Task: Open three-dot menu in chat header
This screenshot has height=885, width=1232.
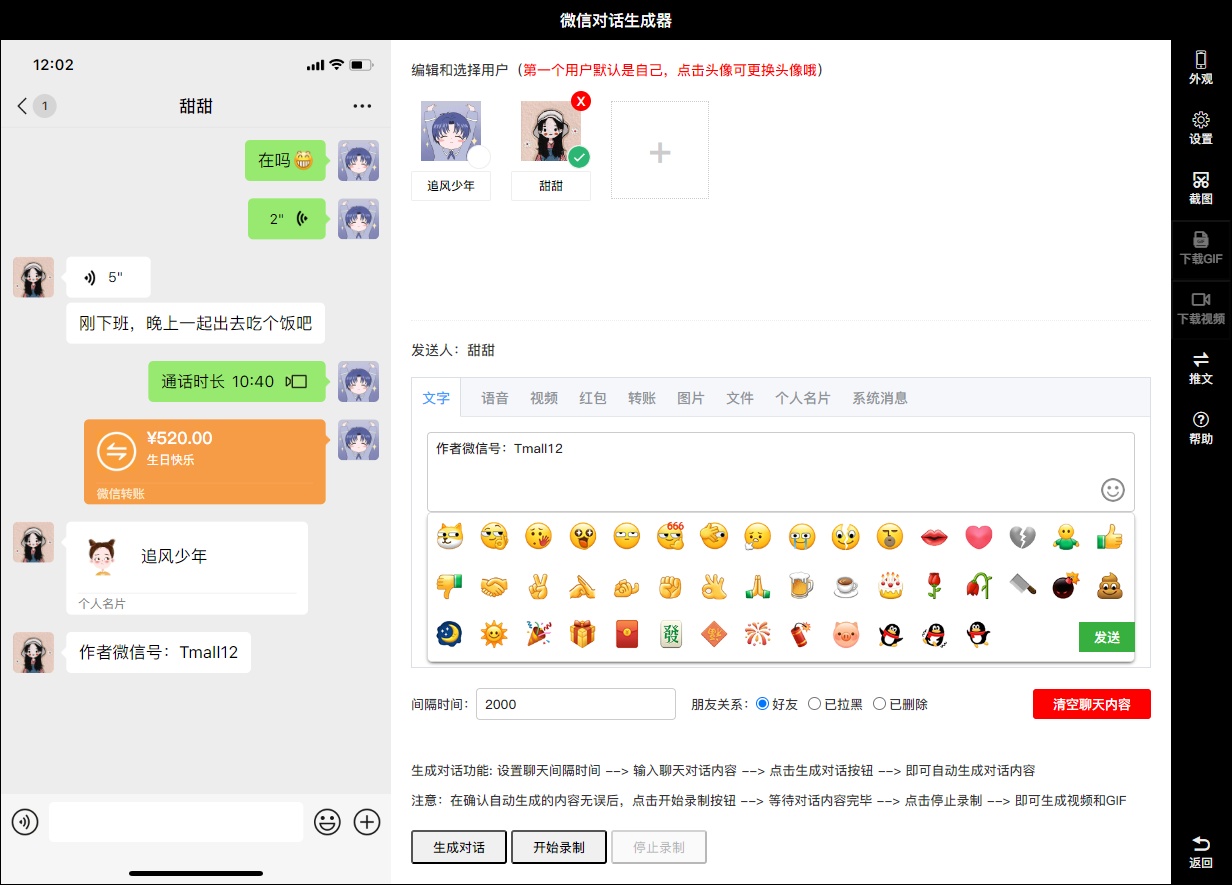Action: click(362, 106)
